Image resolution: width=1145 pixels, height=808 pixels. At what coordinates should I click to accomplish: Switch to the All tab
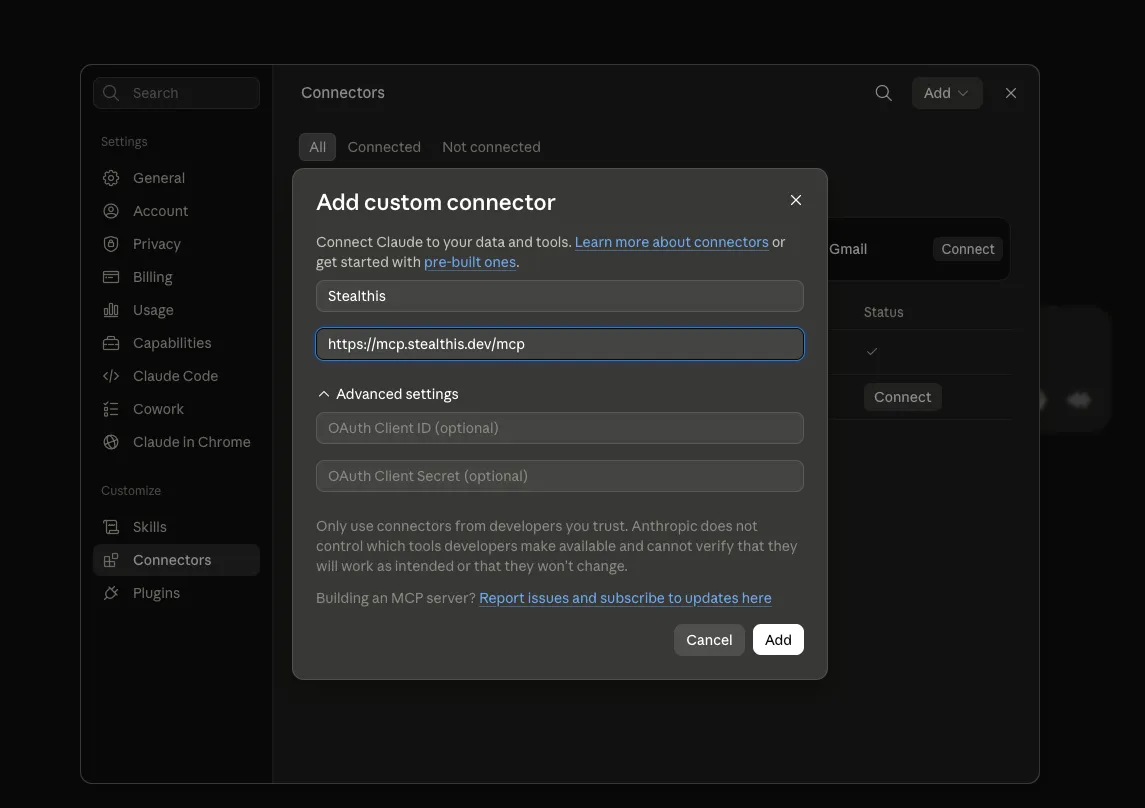pyautogui.click(x=317, y=147)
